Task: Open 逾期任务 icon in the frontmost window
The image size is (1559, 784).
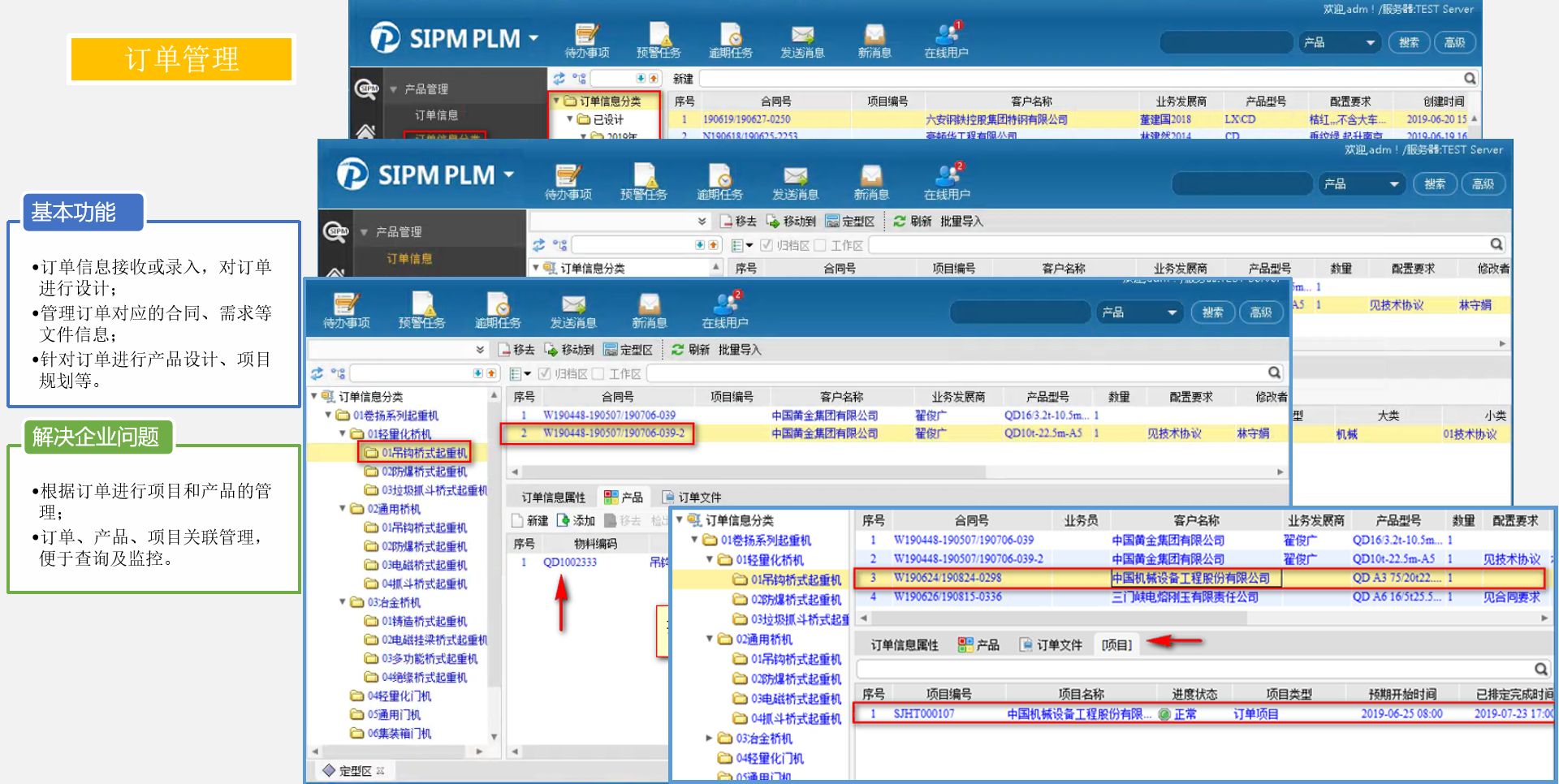Action: tap(497, 310)
